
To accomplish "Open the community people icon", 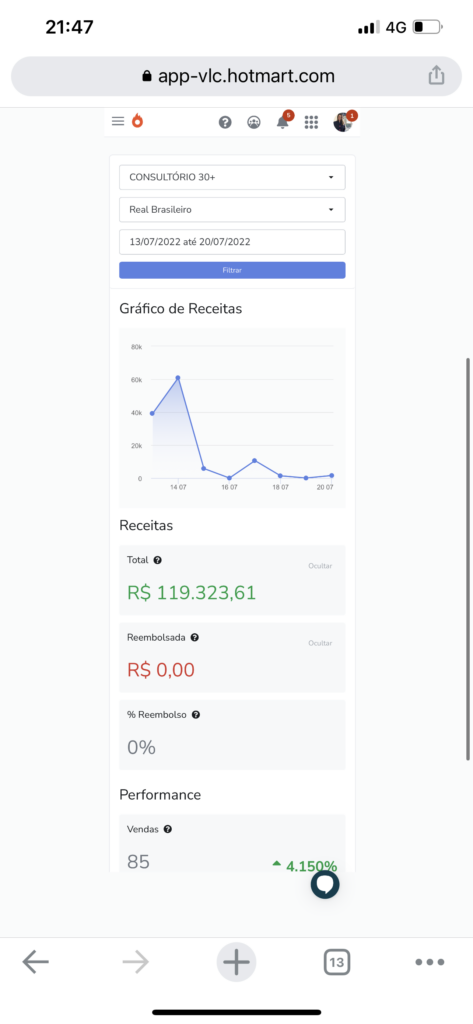I will point(254,122).
